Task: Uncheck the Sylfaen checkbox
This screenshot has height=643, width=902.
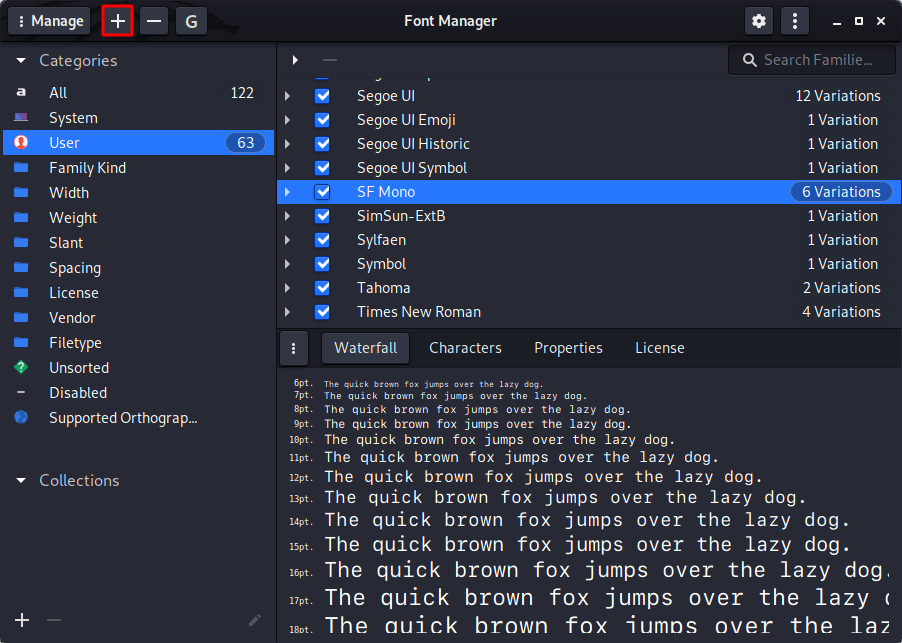Action: [322, 240]
